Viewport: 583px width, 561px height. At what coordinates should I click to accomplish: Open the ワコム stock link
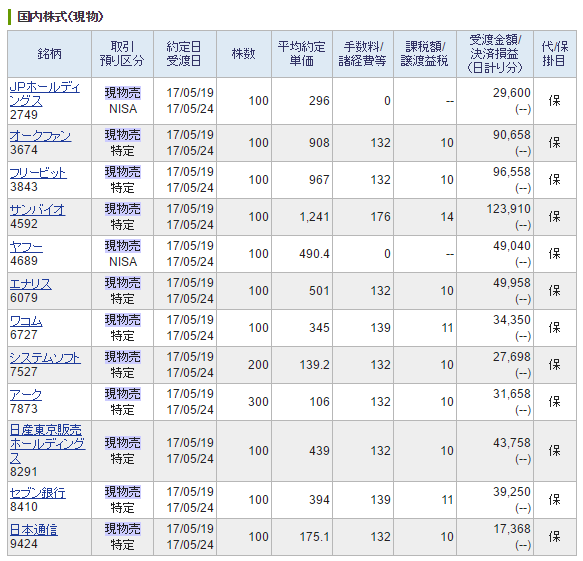[26, 321]
